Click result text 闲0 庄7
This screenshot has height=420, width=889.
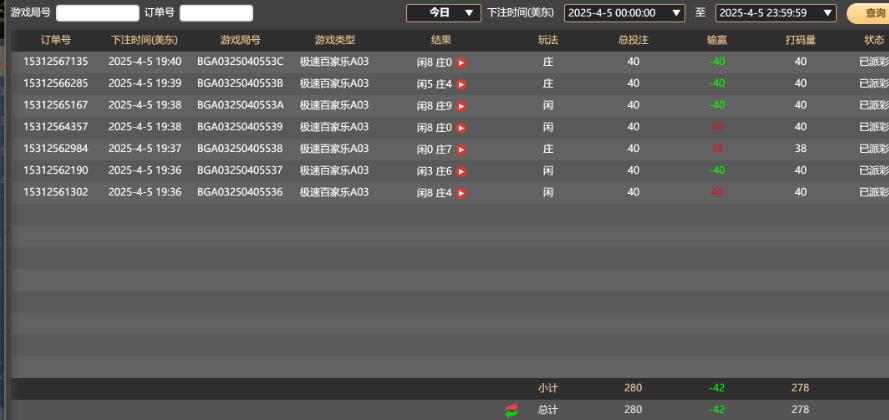click(434, 150)
